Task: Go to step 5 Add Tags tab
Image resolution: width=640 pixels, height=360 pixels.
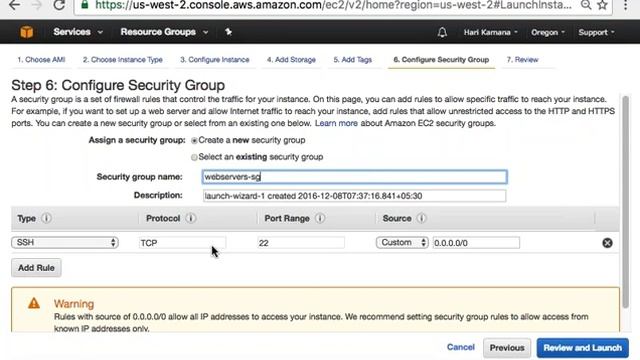Action: click(x=353, y=60)
